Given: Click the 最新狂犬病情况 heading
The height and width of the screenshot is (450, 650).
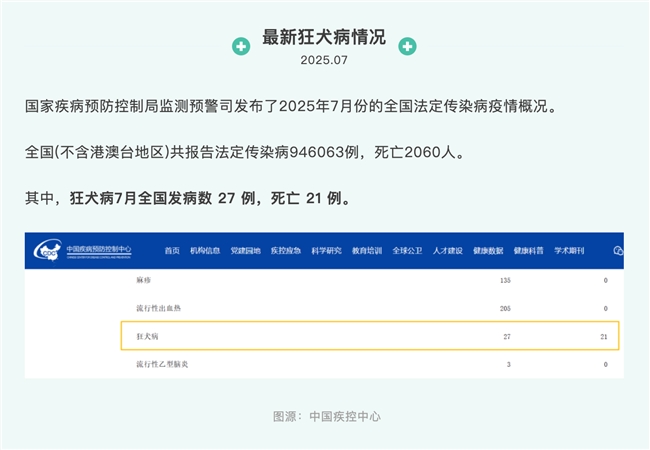Looking at the screenshot, I should tap(323, 38).
